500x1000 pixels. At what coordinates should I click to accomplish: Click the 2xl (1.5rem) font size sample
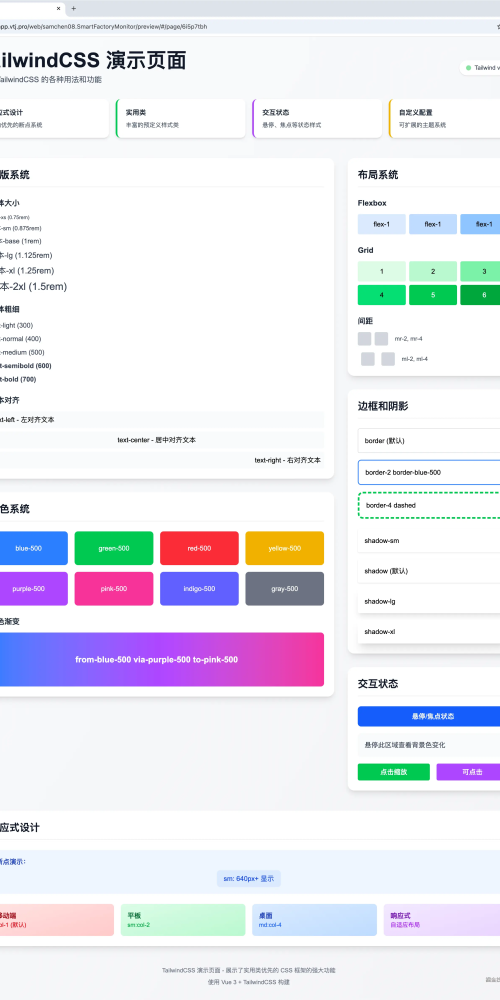pyautogui.click(x=33, y=286)
